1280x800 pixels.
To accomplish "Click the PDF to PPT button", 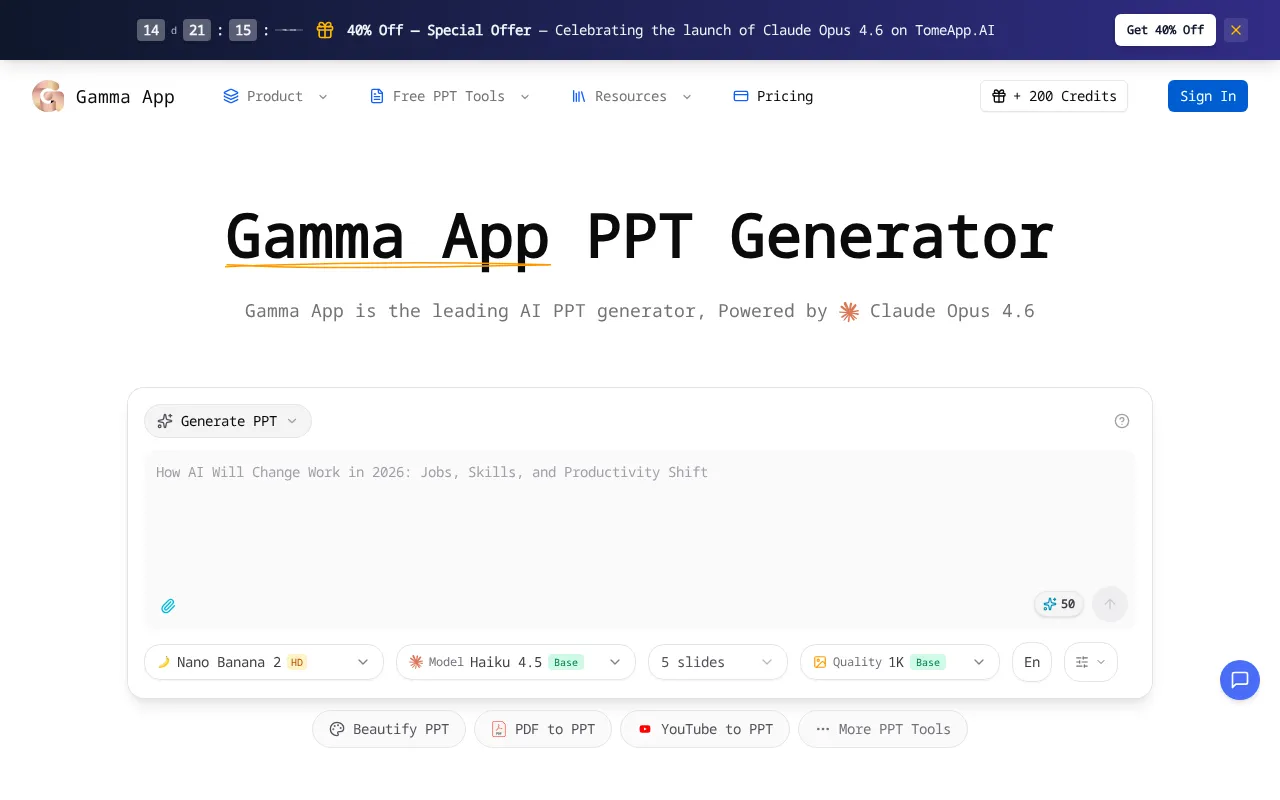I will click(x=543, y=729).
